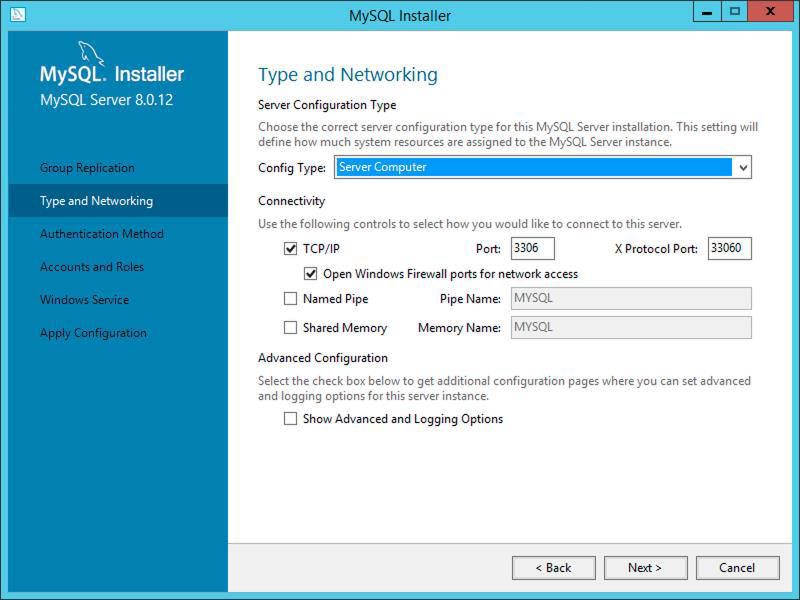Viewport: 800px width, 600px height.
Task: Enable the Named Pipe checkbox
Action: [x=291, y=298]
